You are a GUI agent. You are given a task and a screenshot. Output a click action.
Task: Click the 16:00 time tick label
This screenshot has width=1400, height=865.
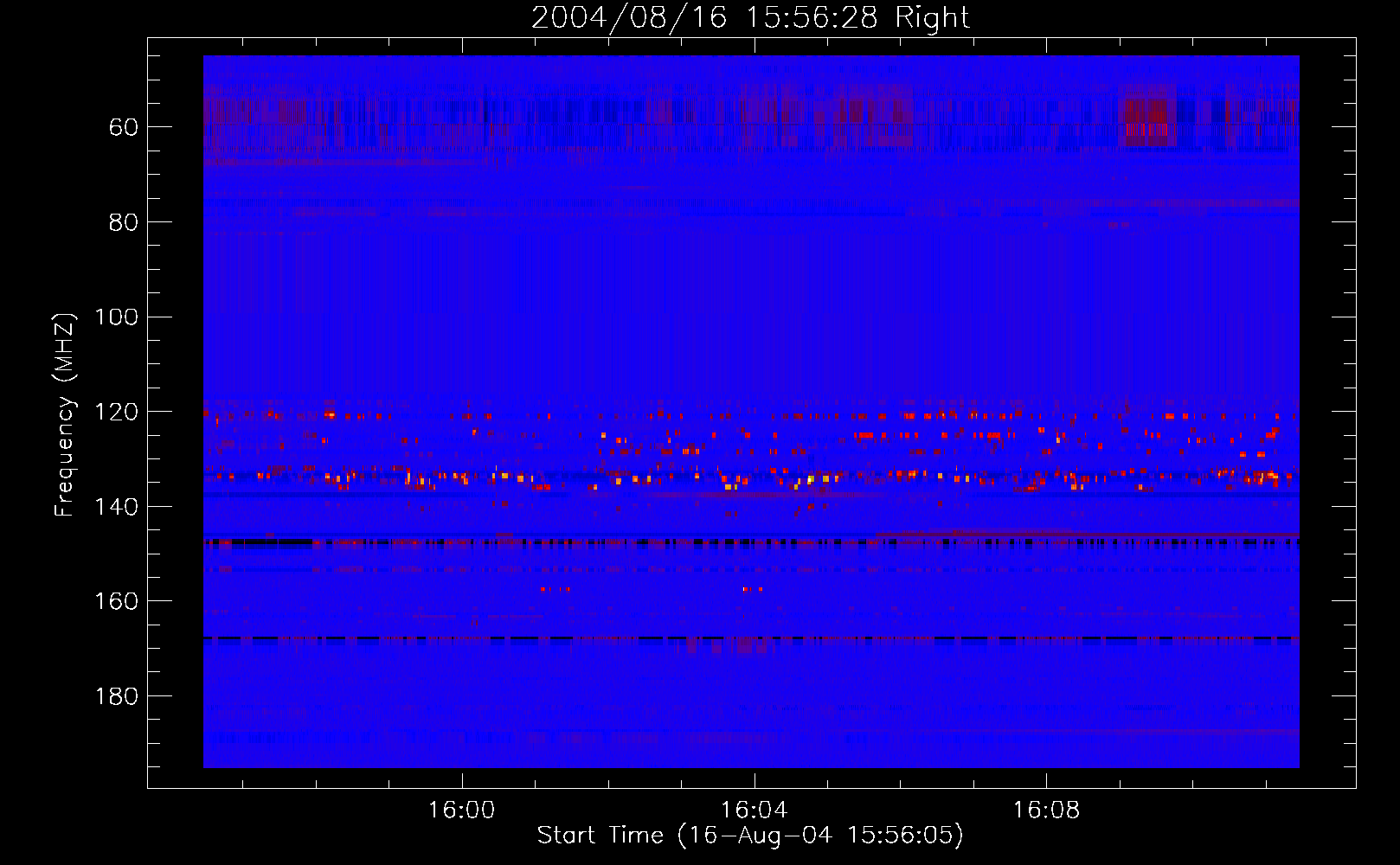(x=461, y=811)
